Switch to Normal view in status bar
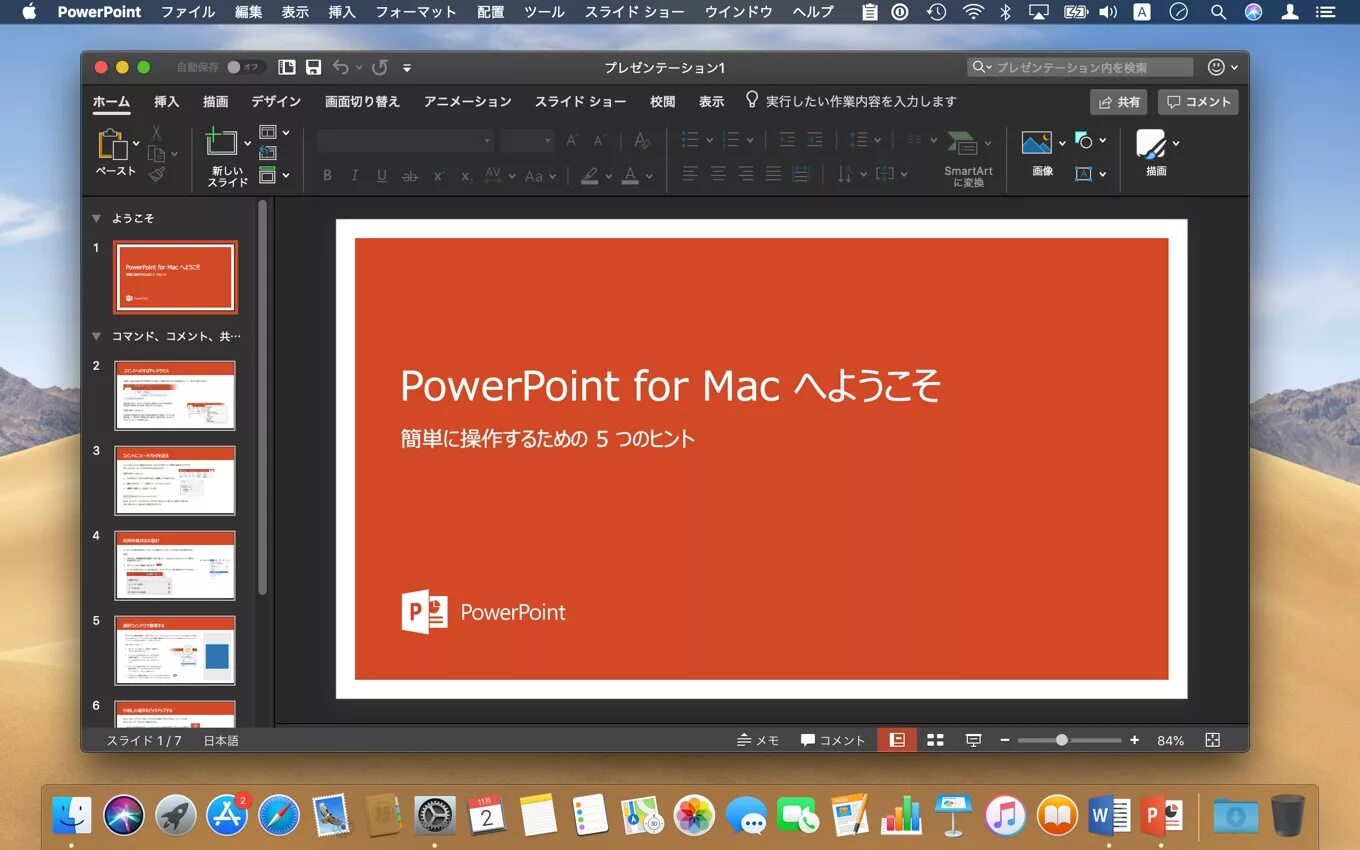The height and width of the screenshot is (850, 1360). 897,740
